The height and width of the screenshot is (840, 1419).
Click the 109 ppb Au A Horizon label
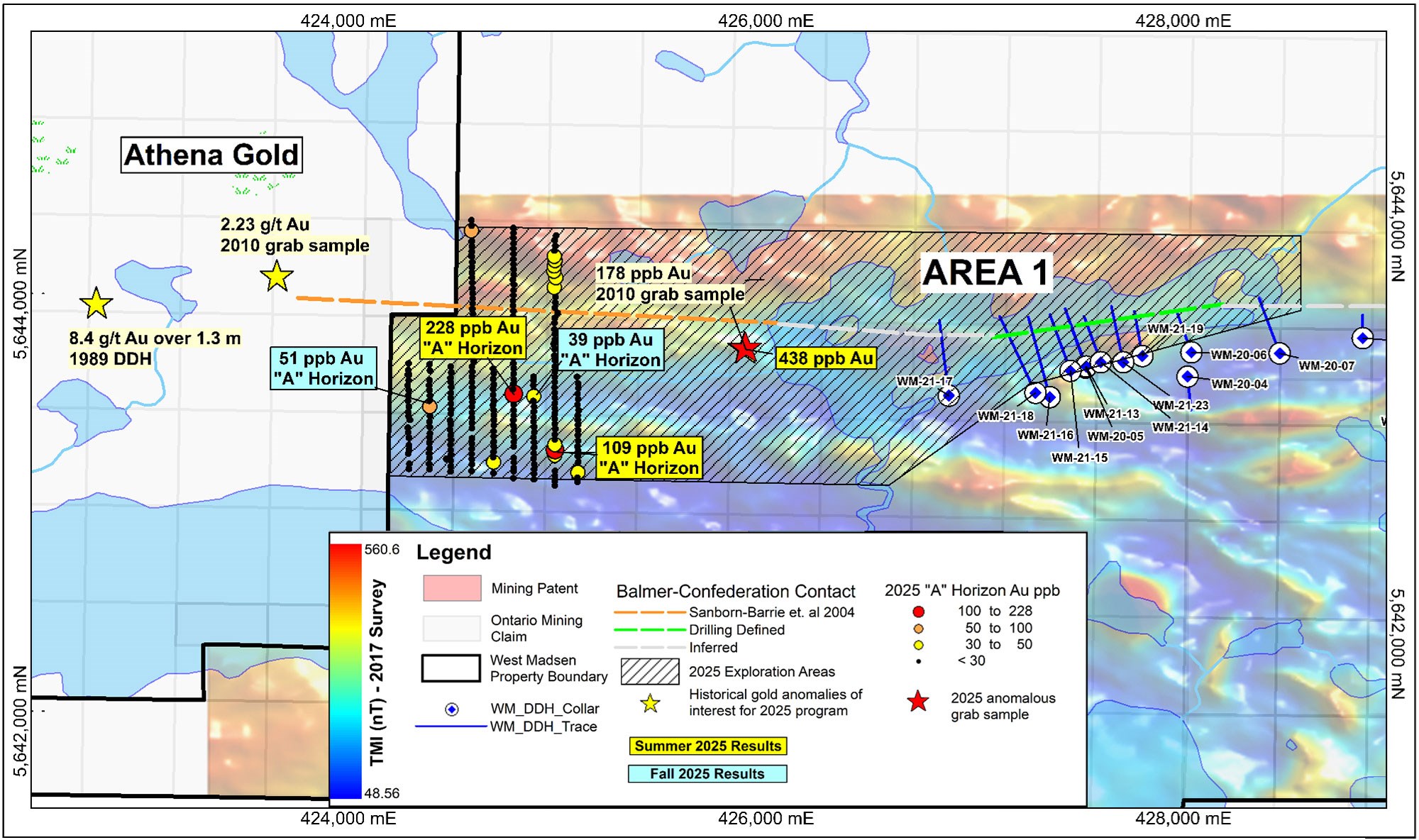[x=649, y=458]
